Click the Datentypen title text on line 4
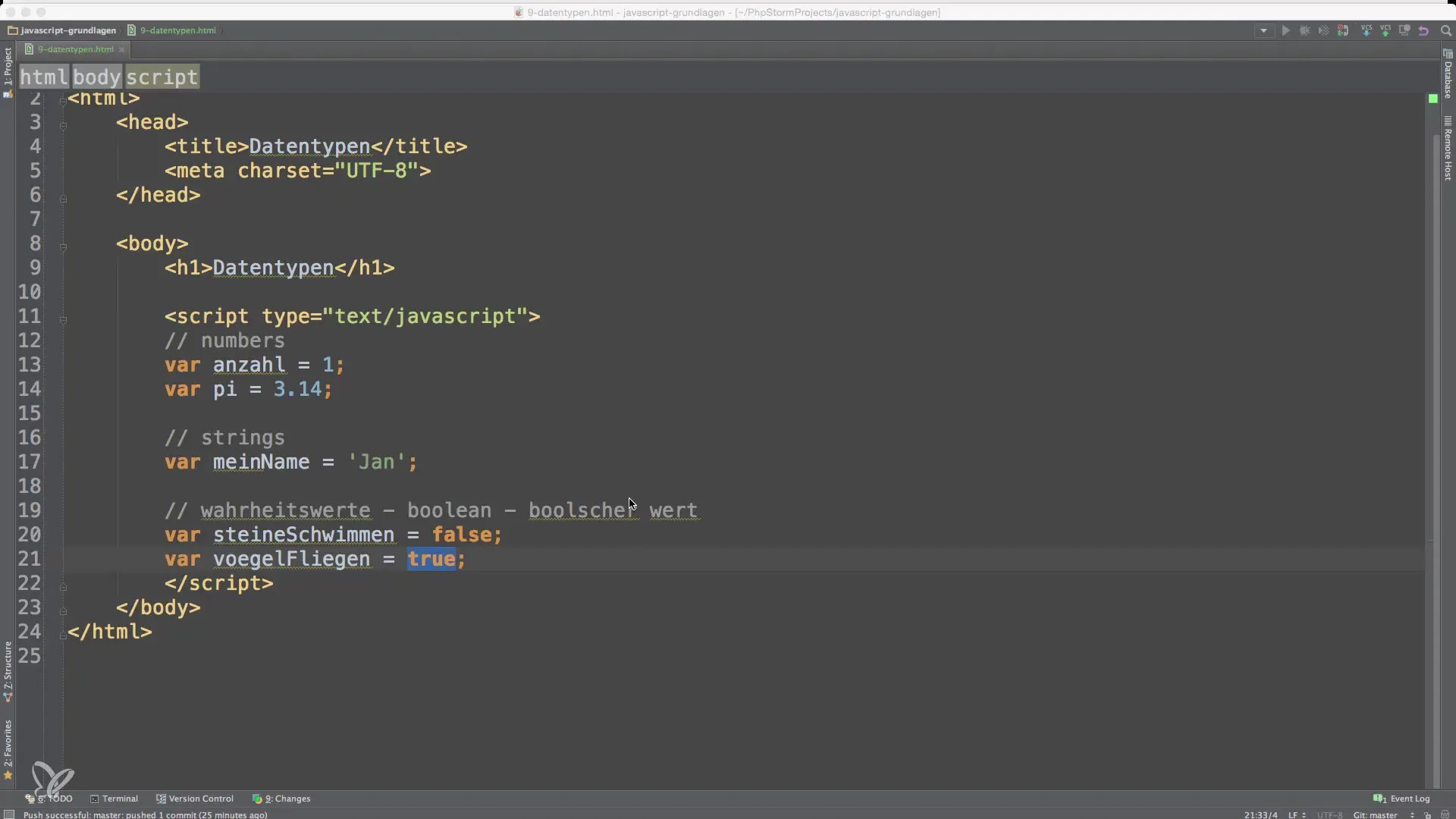The height and width of the screenshot is (819, 1456). pyautogui.click(x=309, y=146)
